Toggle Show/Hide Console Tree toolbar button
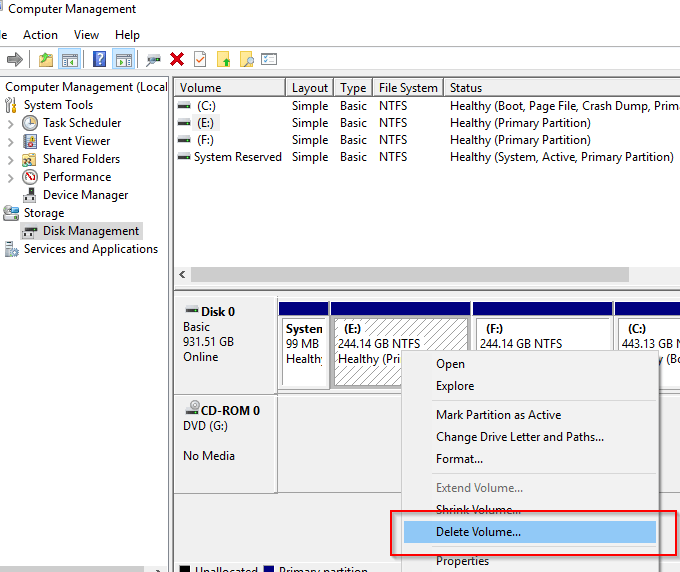This screenshot has width=680, height=572. point(69,60)
